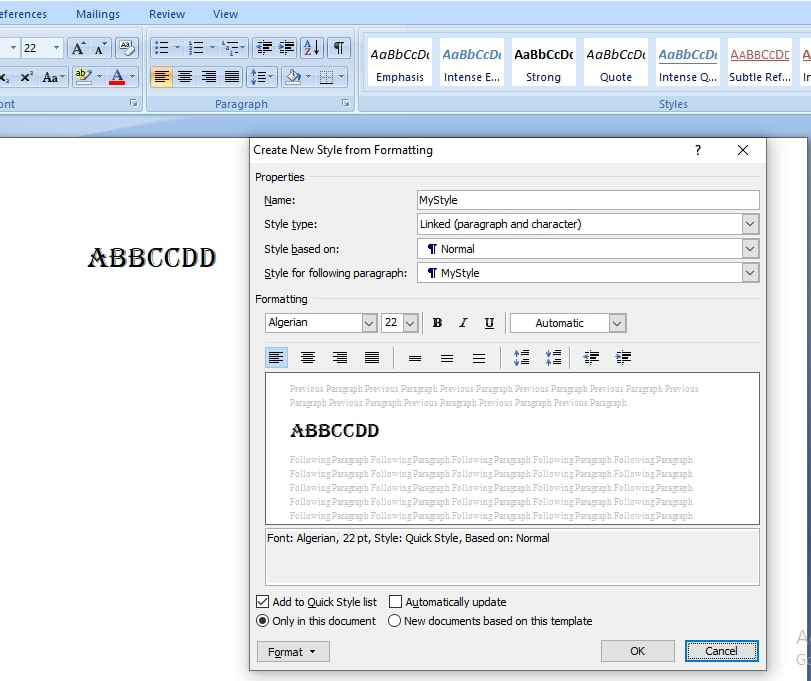Decrease paragraph spacing in dialog

click(553, 358)
